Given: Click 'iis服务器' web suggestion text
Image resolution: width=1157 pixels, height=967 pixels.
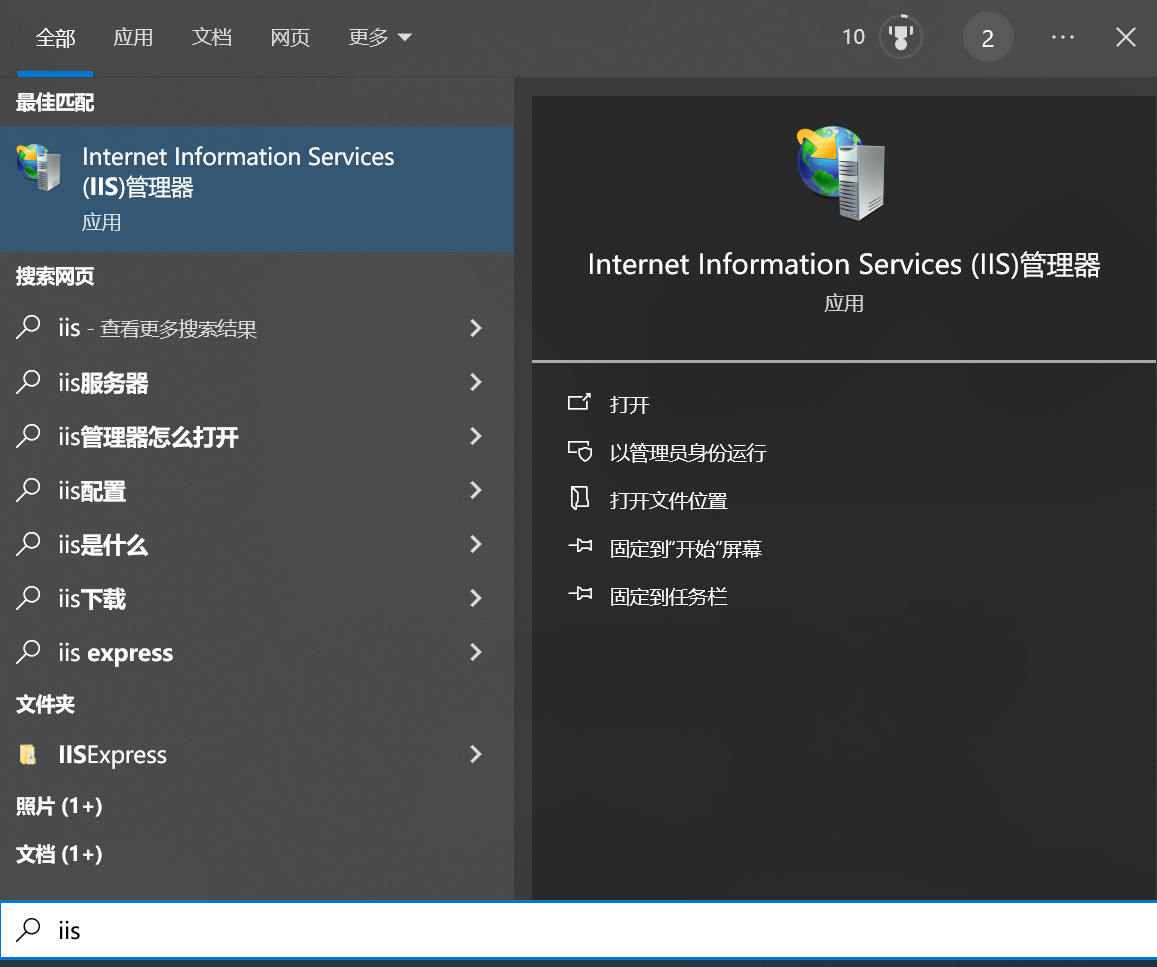Looking at the screenshot, I should click(103, 383).
